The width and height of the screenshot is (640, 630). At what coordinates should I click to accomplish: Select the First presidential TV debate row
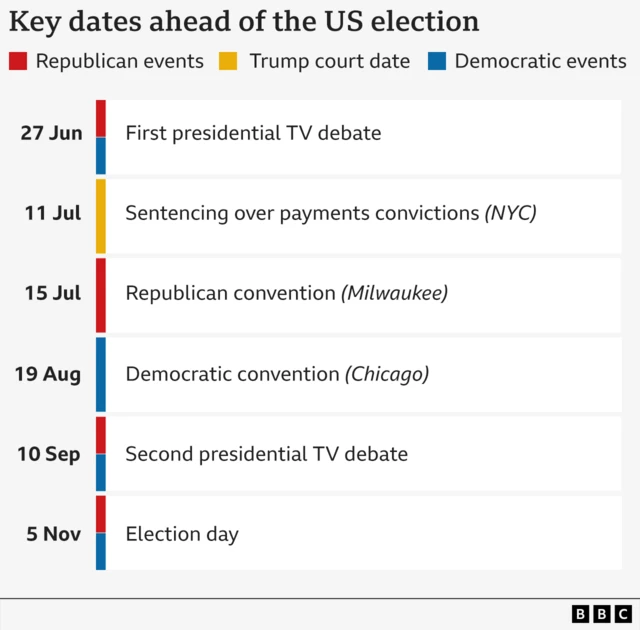point(363,133)
